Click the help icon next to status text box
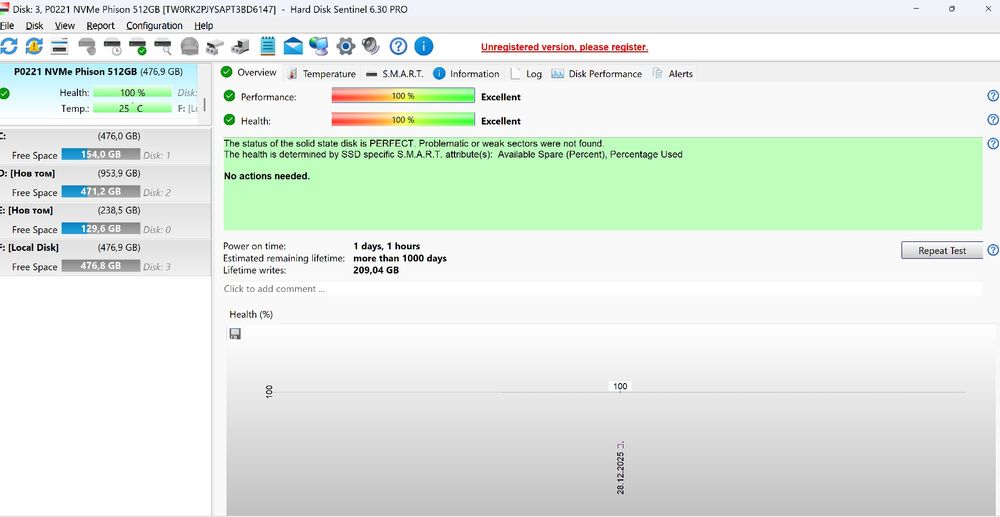This screenshot has width=1000, height=517. 993,143
